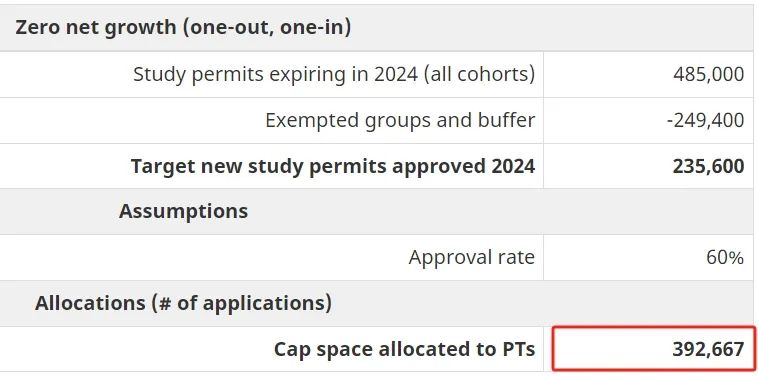Viewport: 758px width, 376px height.
Task: Click '(# of applications)' text in Allocations header
Action: (242, 303)
